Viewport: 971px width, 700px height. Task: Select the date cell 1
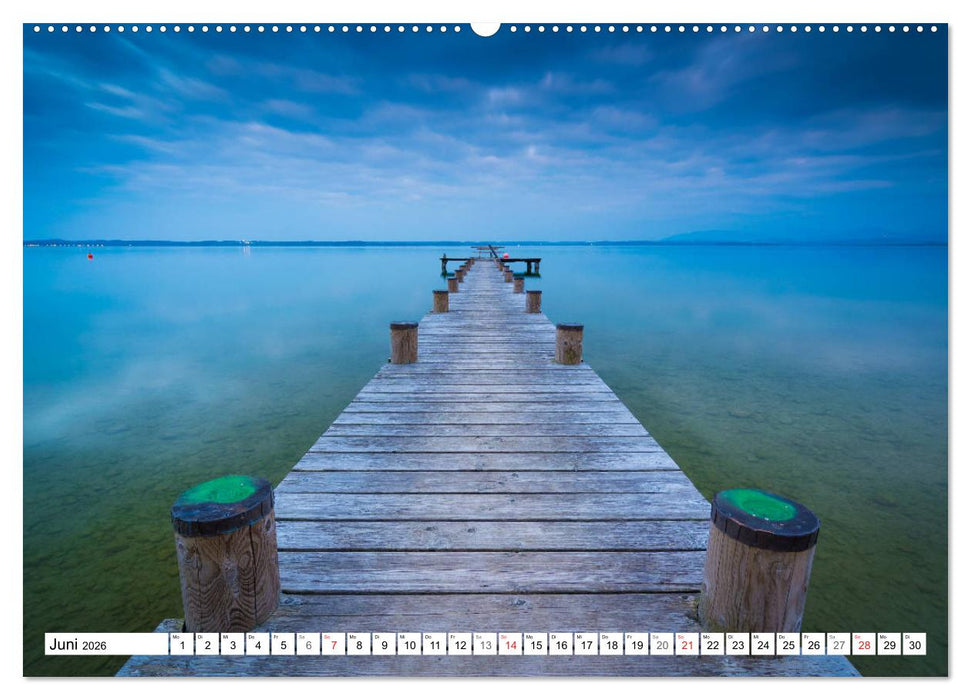181,644
